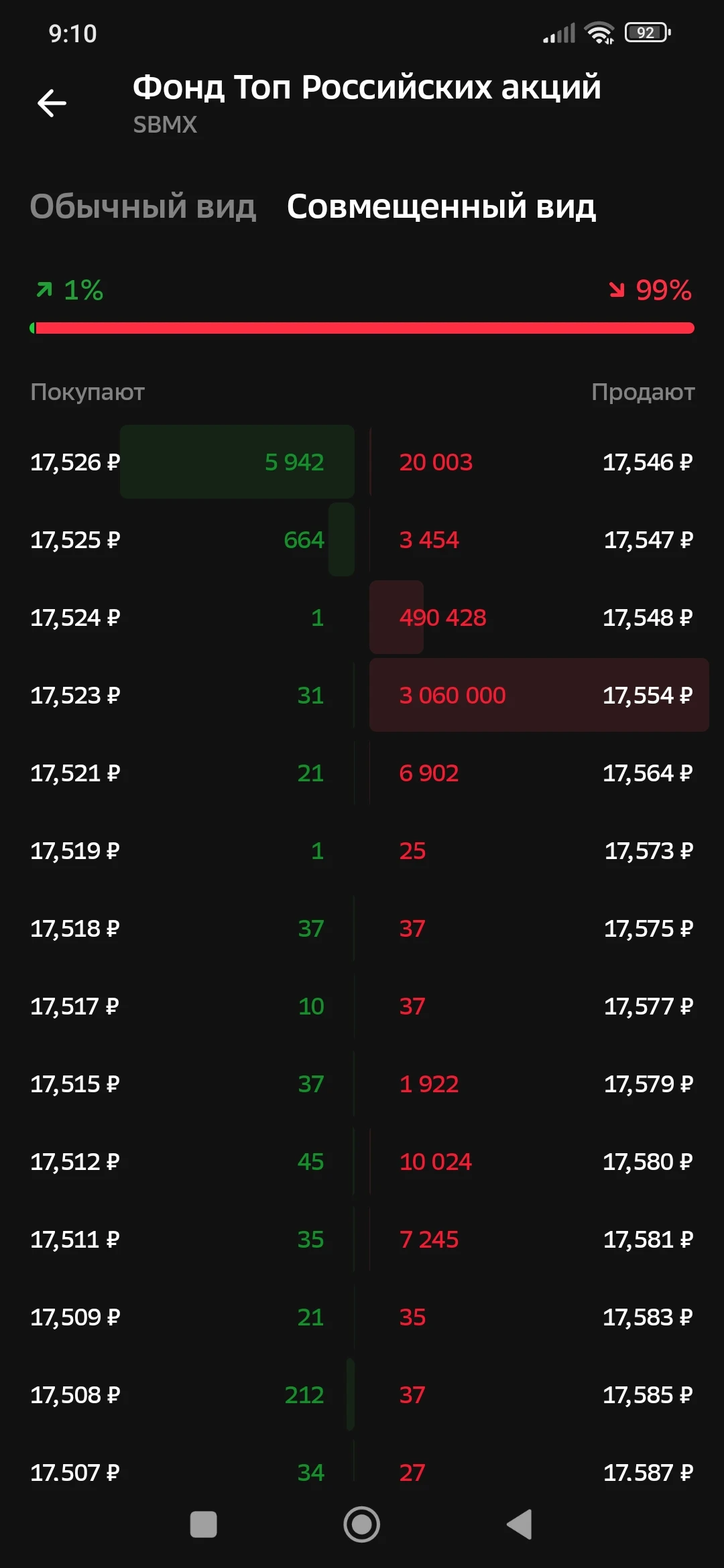Tap the Покупают column header
This screenshot has width=724, height=1568.
[87, 392]
